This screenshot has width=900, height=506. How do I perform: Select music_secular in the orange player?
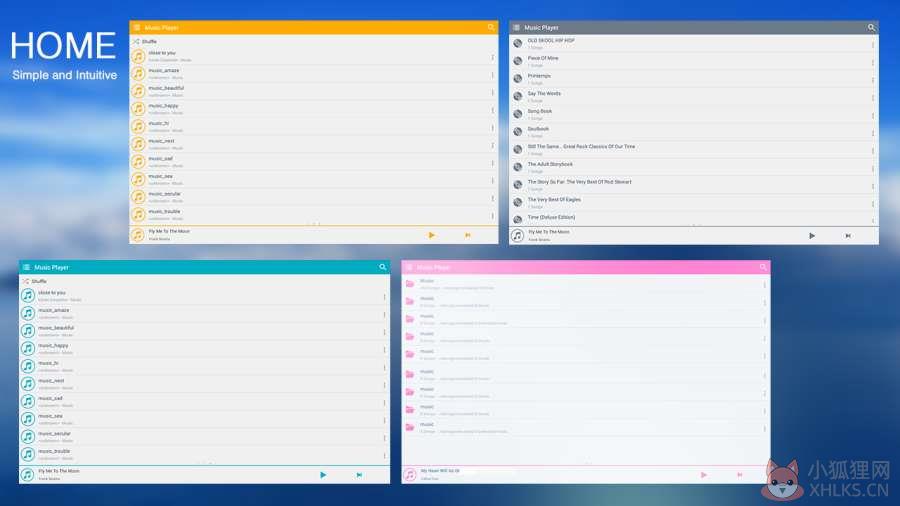pos(313,197)
